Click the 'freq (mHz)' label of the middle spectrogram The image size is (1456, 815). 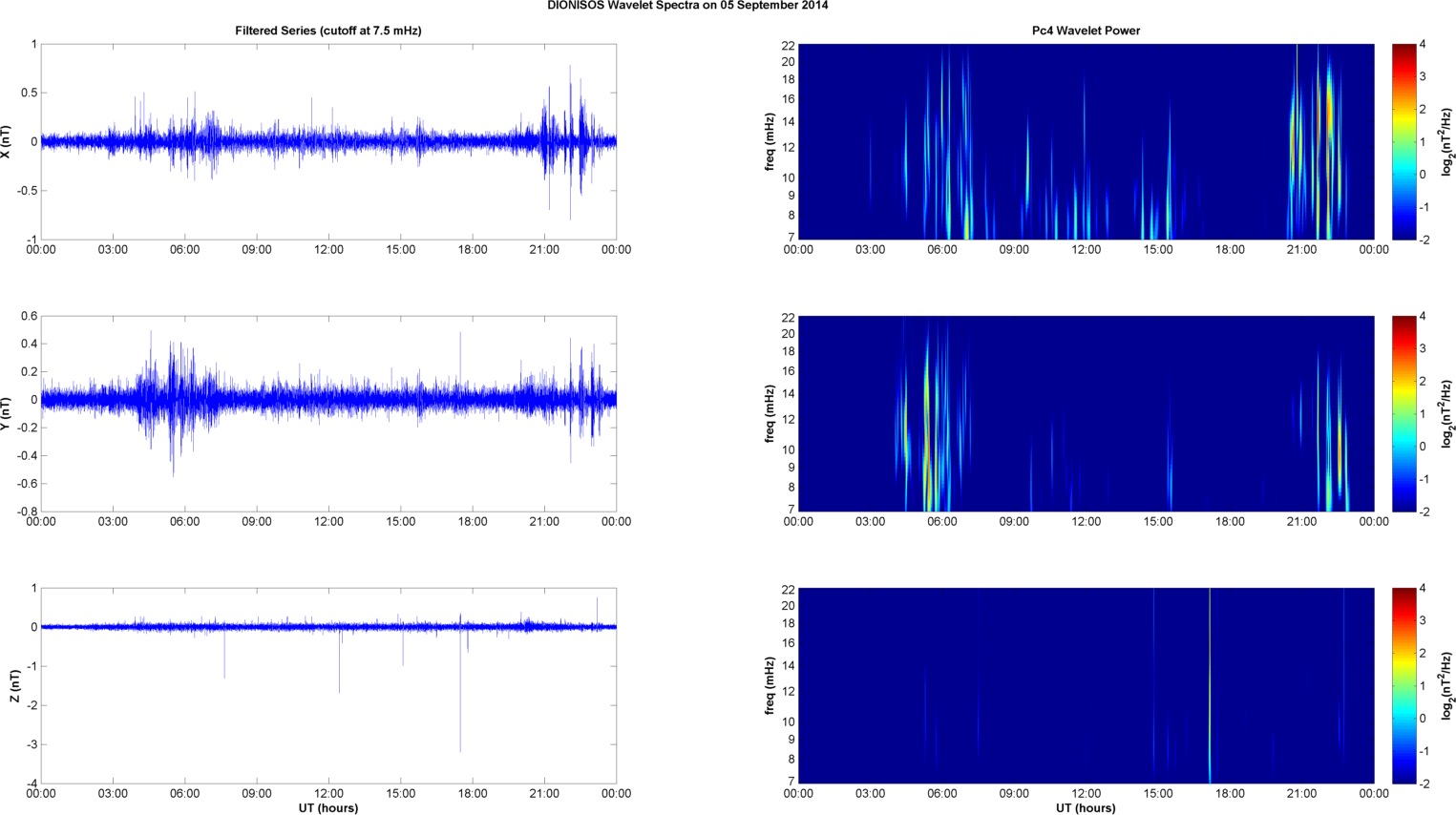point(770,413)
